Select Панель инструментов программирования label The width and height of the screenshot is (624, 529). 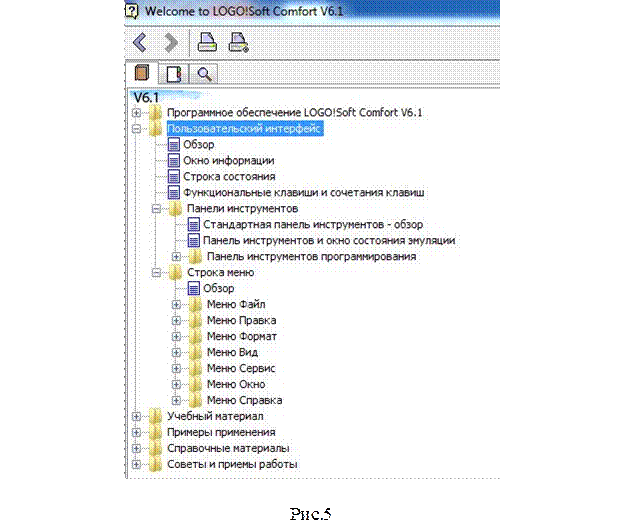tap(312, 256)
